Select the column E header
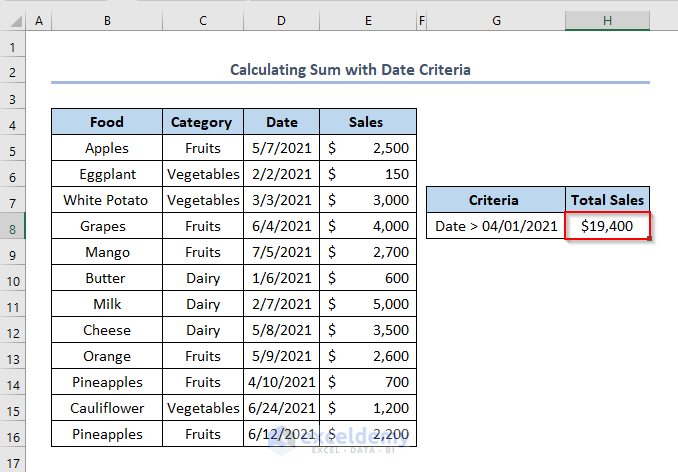The width and height of the screenshot is (678, 472). click(367, 21)
